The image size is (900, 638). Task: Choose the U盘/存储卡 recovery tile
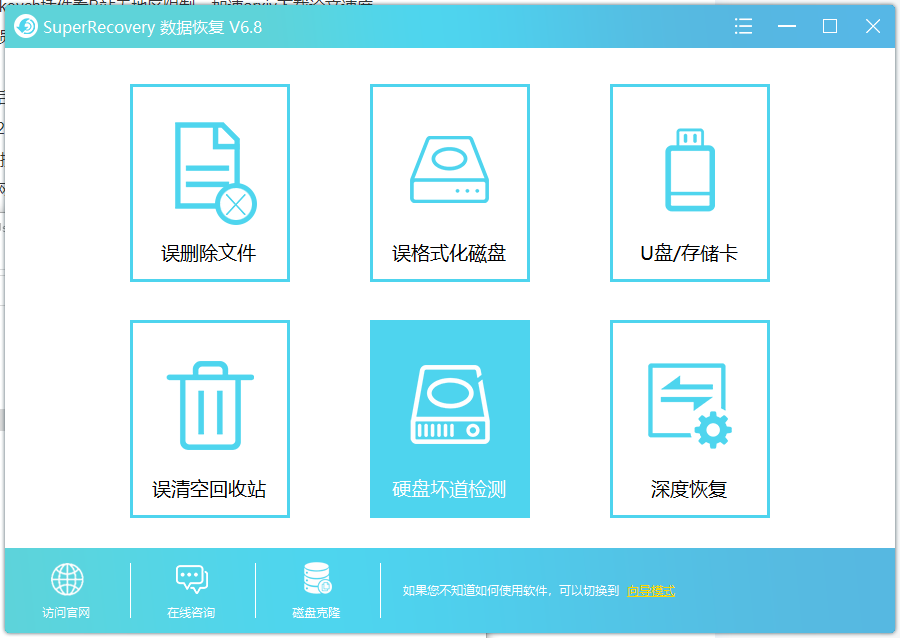[x=689, y=183]
